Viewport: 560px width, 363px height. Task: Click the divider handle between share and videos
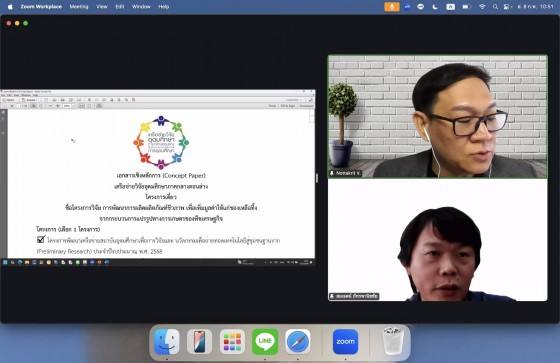pos(317,178)
